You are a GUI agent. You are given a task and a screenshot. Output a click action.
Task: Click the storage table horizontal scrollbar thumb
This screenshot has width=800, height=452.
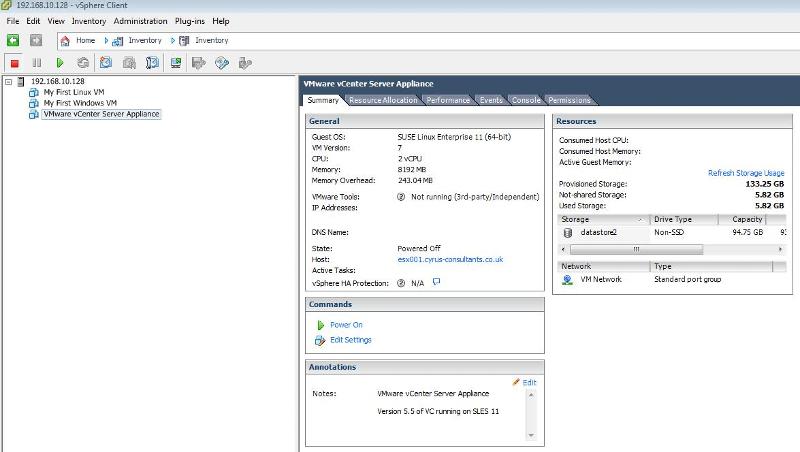tap(636, 249)
